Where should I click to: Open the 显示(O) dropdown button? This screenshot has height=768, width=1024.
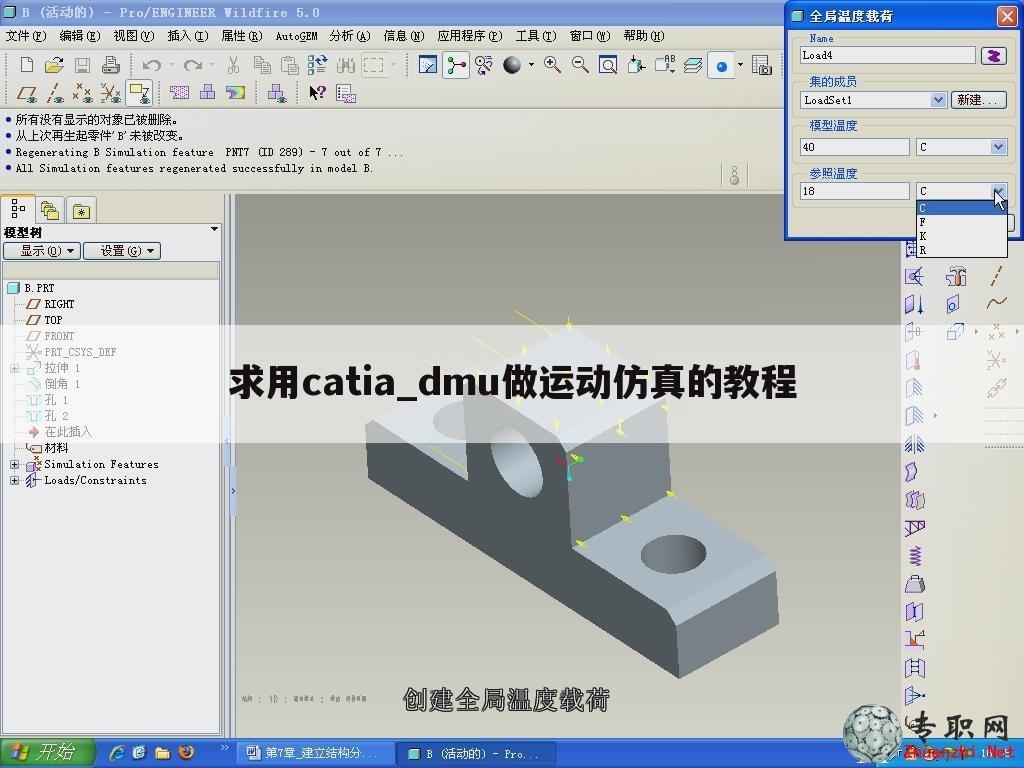point(42,251)
